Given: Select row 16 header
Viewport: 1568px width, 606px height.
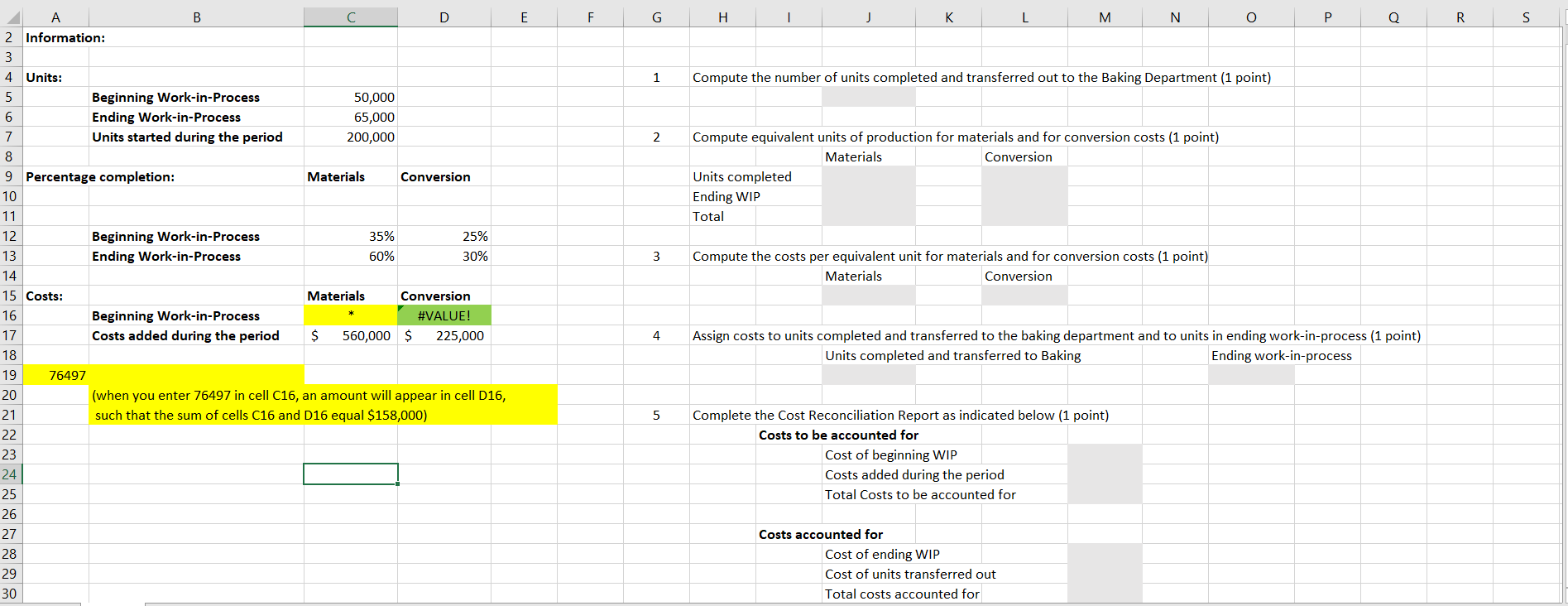Looking at the screenshot, I should point(11,315).
